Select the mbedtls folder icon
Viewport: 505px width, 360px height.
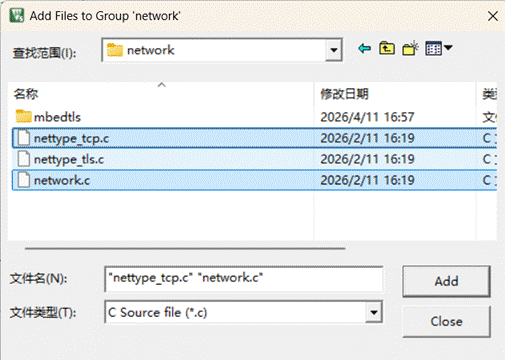pyautogui.click(x=23, y=116)
